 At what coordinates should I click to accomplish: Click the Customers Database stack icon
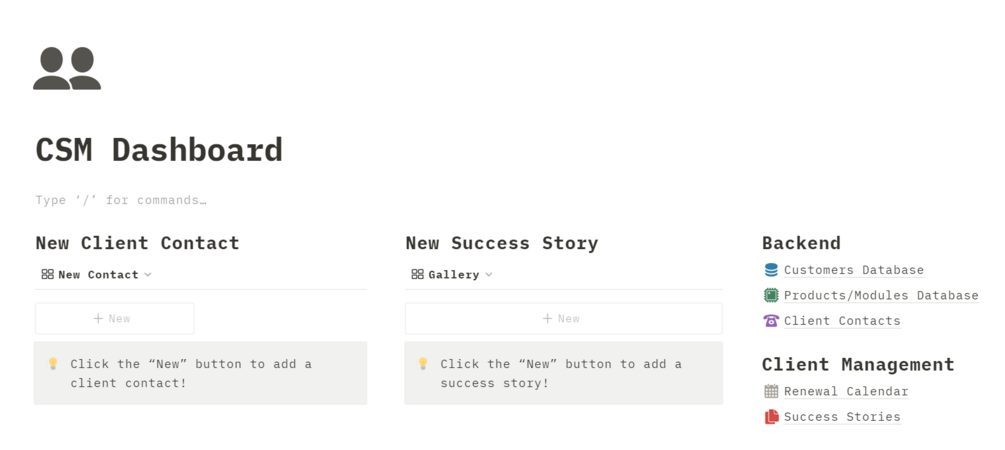771,270
